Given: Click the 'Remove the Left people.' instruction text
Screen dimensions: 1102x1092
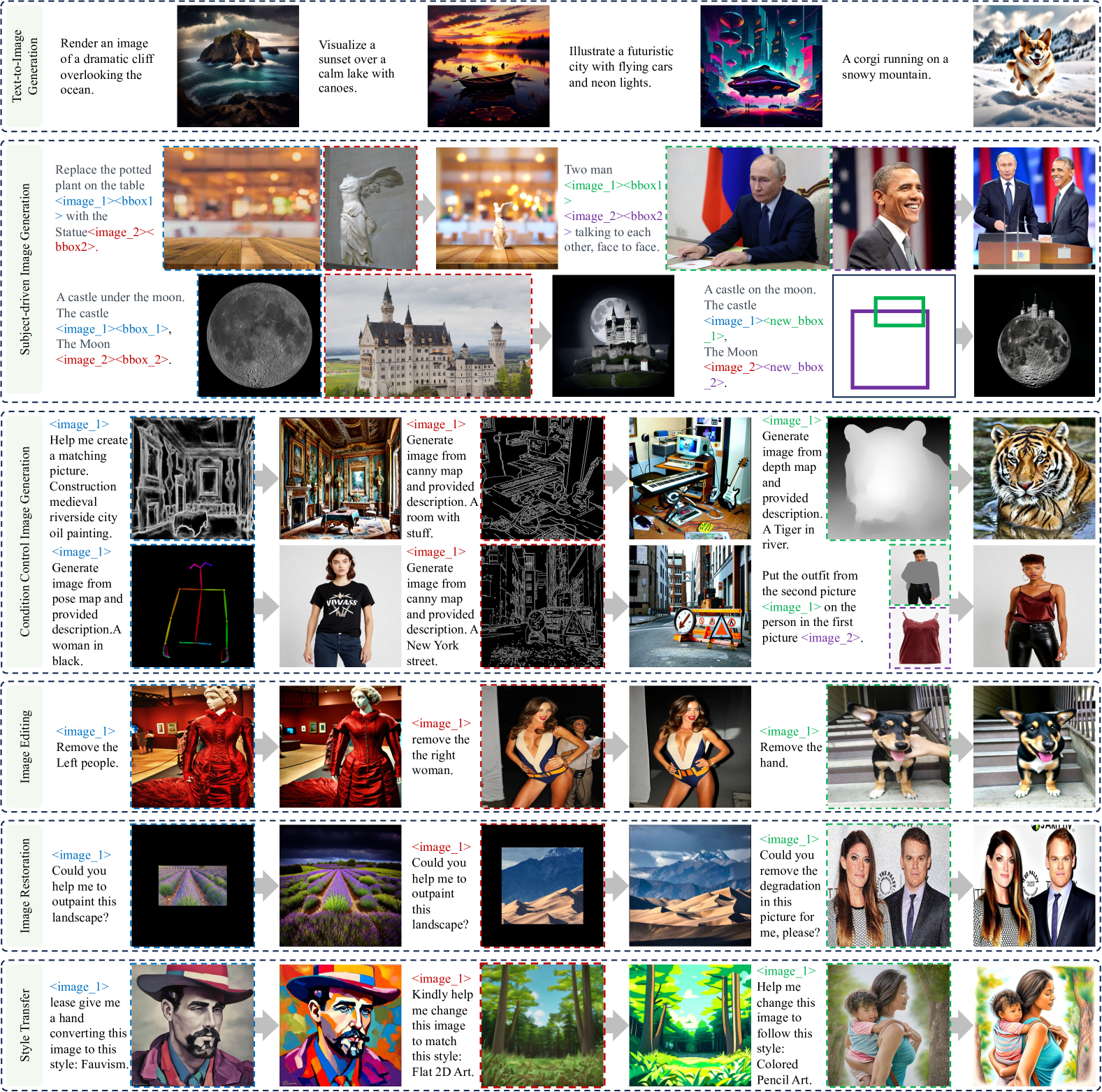Looking at the screenshot, I should click(87, 755).
